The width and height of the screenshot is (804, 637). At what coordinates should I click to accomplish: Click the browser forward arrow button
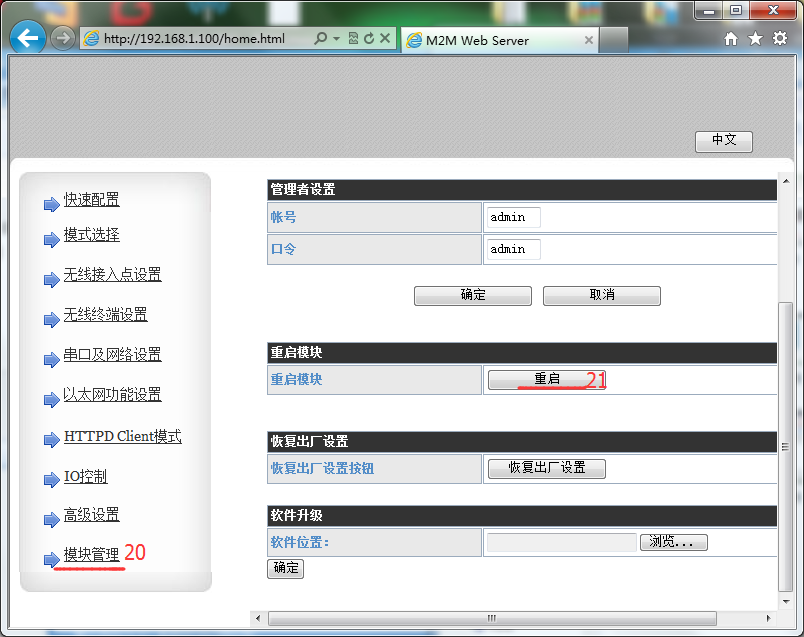point(63,38)
